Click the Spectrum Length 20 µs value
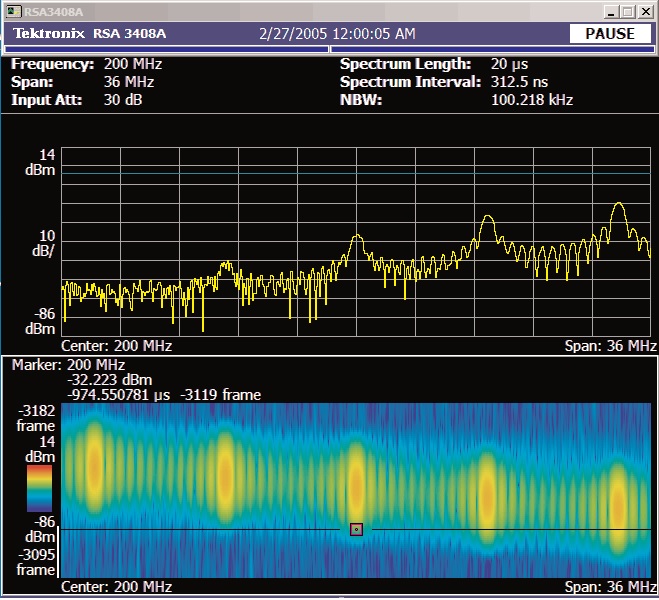Image resolution: width=659 pixels, height=600 pixels. [509, 64]
